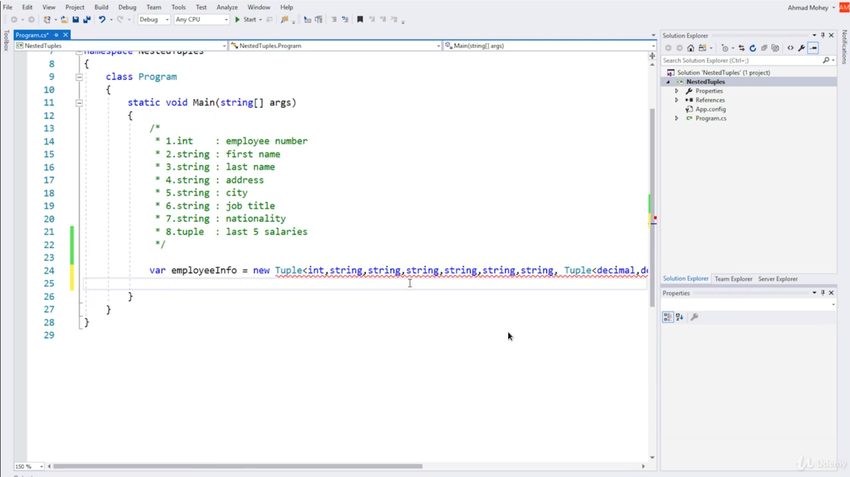Open the Build menu
The image size is (850, 477).
pyautogui.click(x=101, y=7)
